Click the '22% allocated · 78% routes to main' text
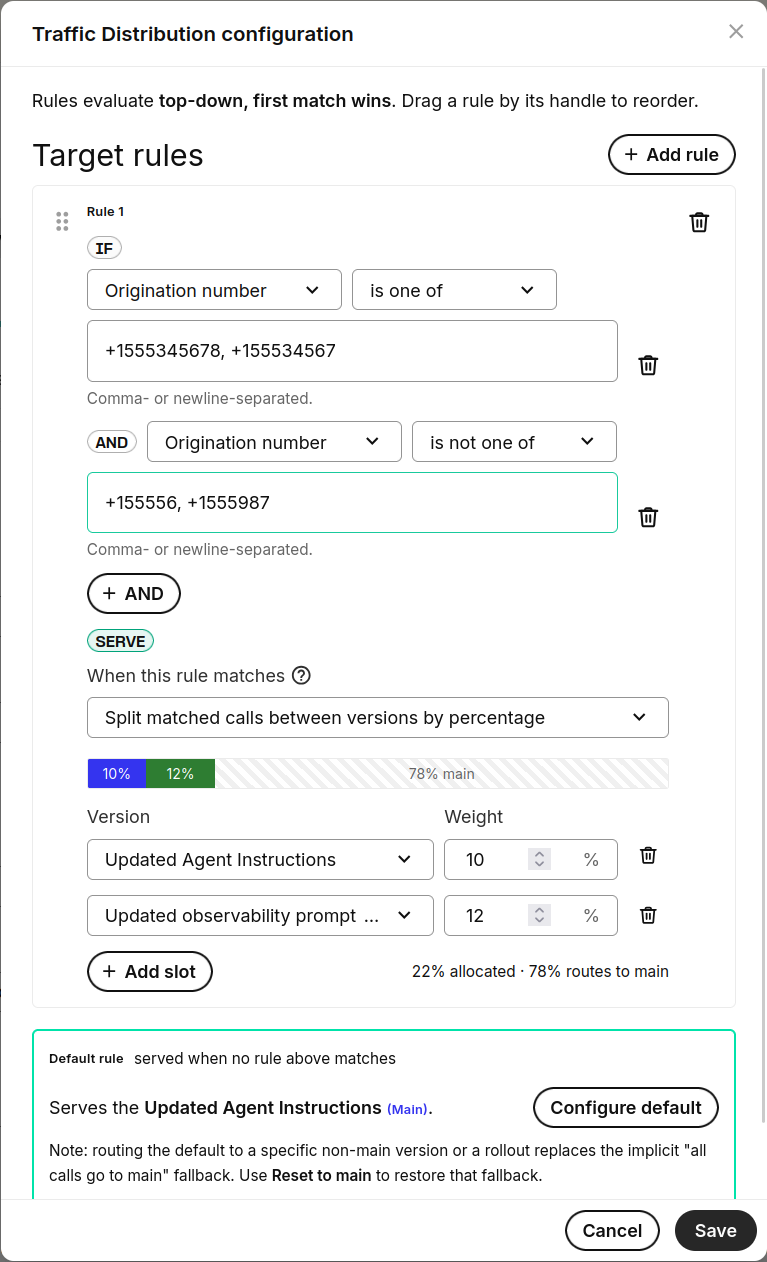The width and height of the screenshot is (767, 1262). [540, 971]
